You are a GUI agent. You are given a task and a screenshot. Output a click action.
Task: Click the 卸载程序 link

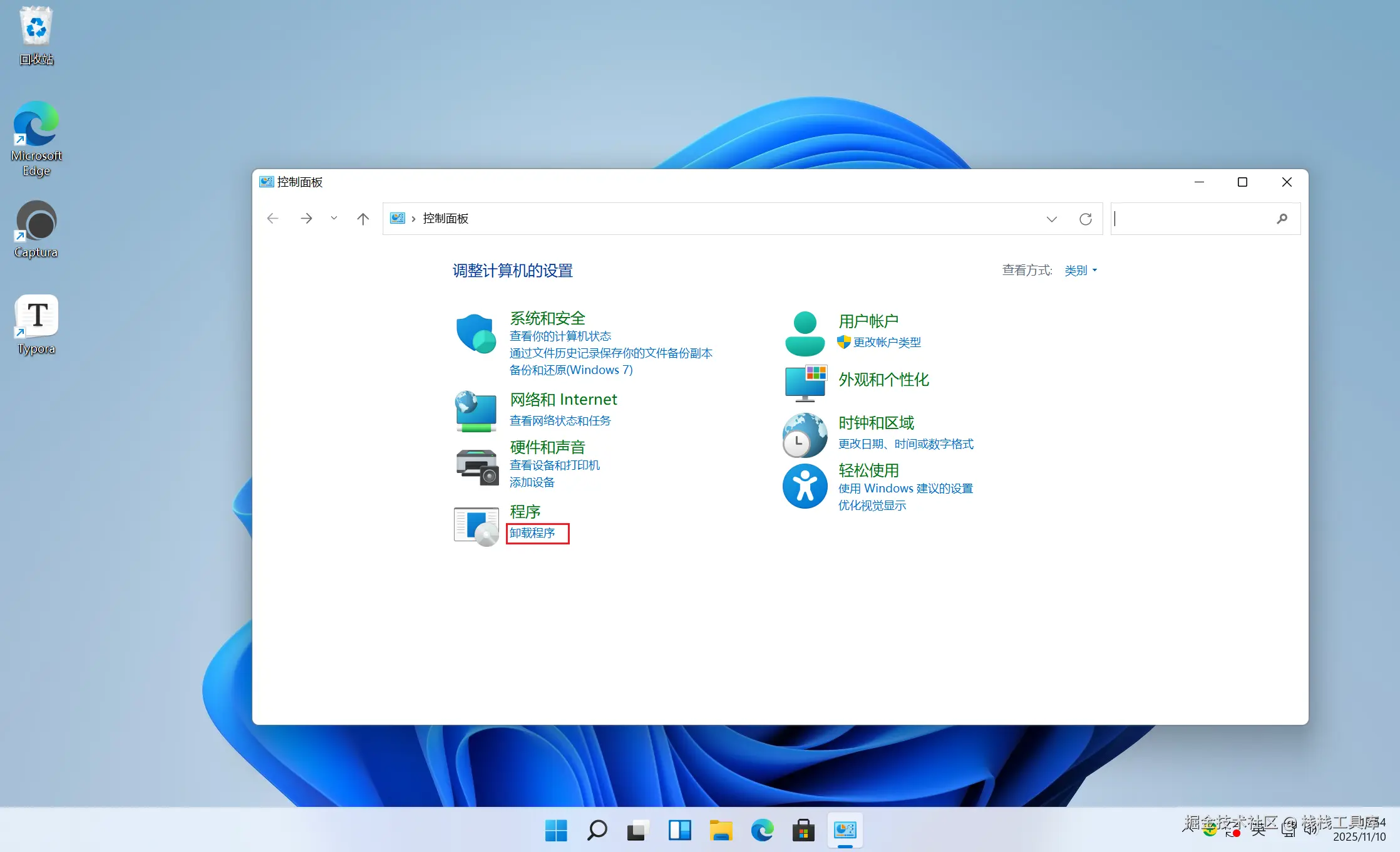(x=532, y=533)
